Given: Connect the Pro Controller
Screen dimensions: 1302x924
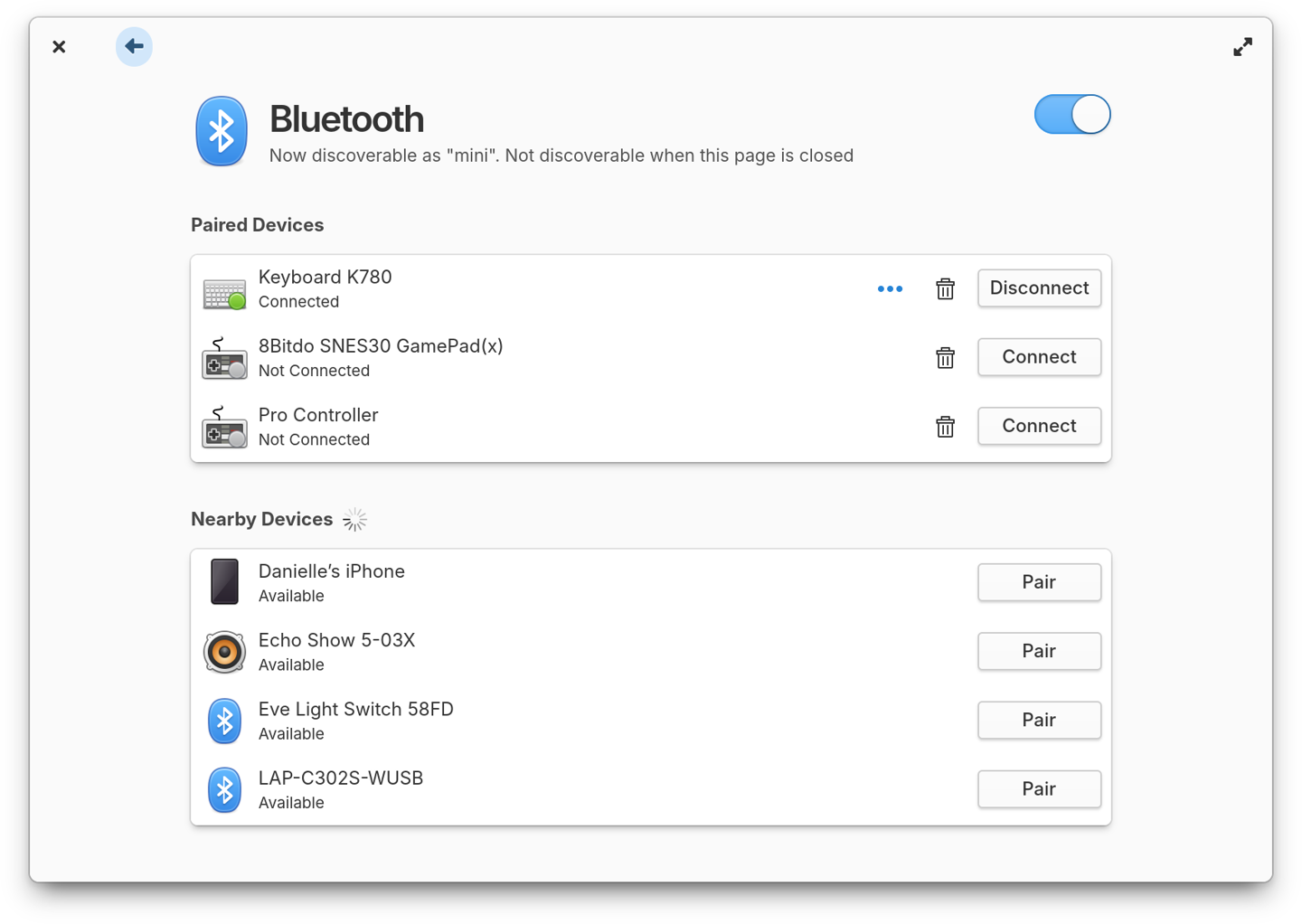Looking at the screenshot, I should (x=1039, y=426).
